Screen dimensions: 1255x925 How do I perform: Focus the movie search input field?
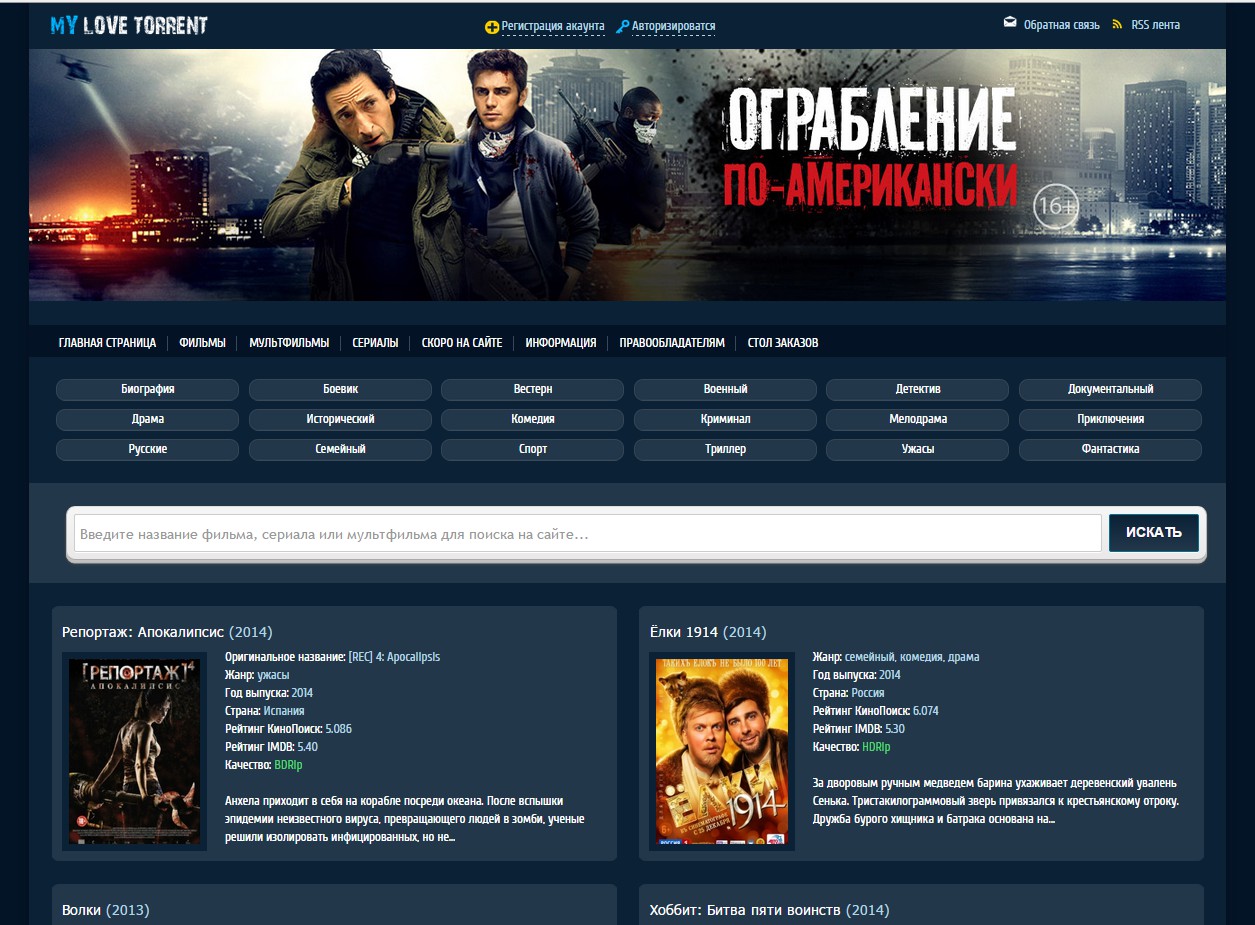click(587, 533)
